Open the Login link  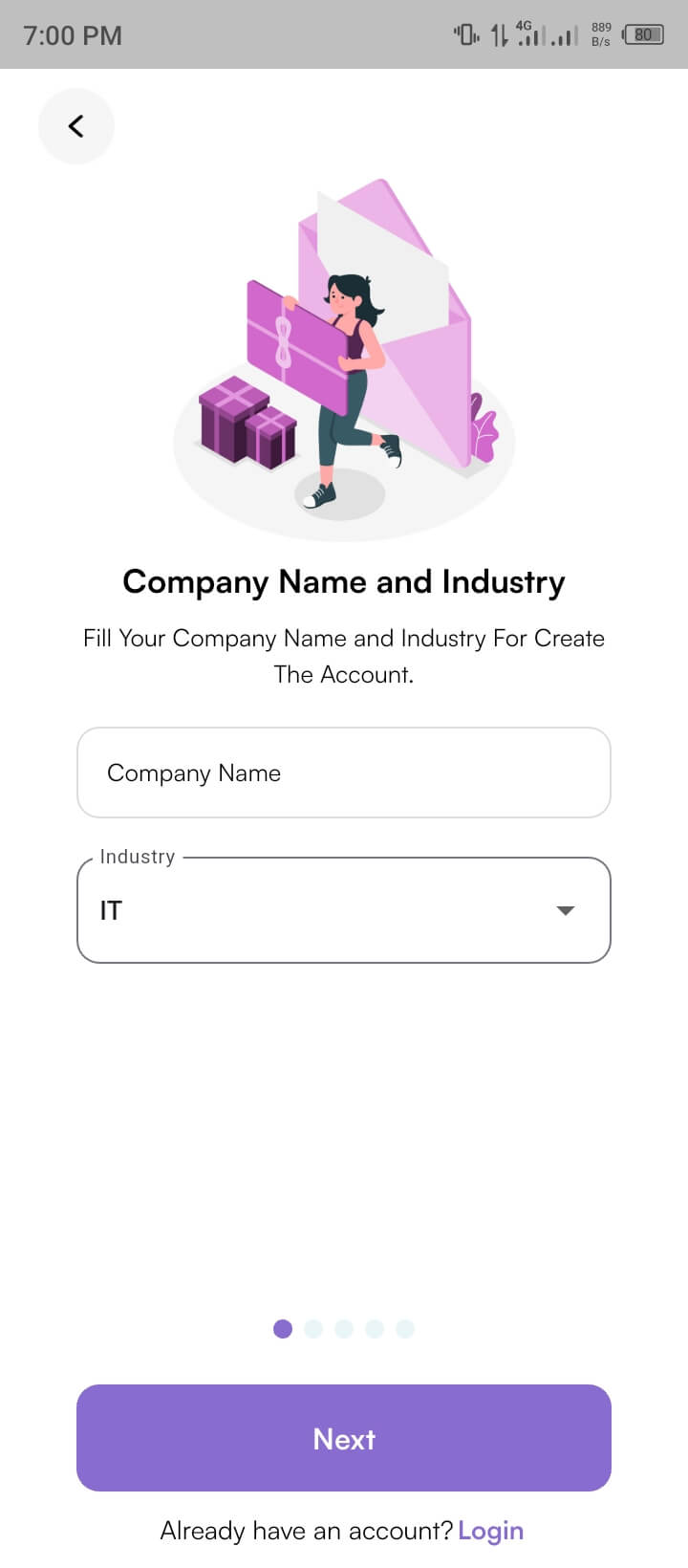click(x=490, y=1531)
